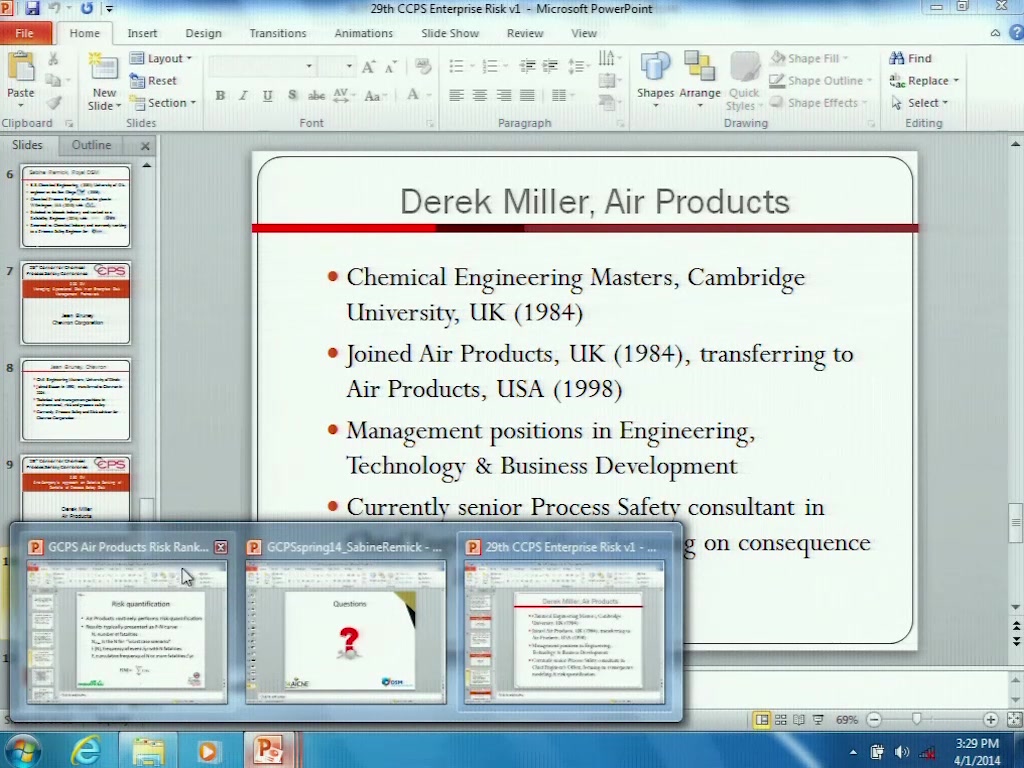Open the Section dropdown menu
1024x768 pixels.
click(164, 103)
